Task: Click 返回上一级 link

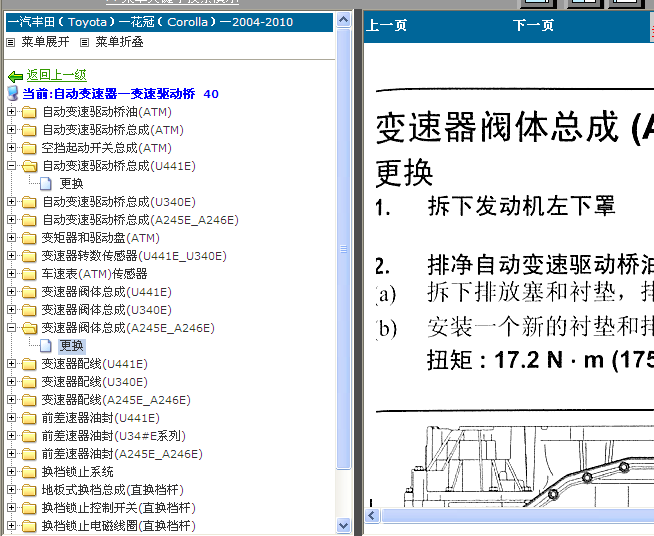Action: click(57, 75)
